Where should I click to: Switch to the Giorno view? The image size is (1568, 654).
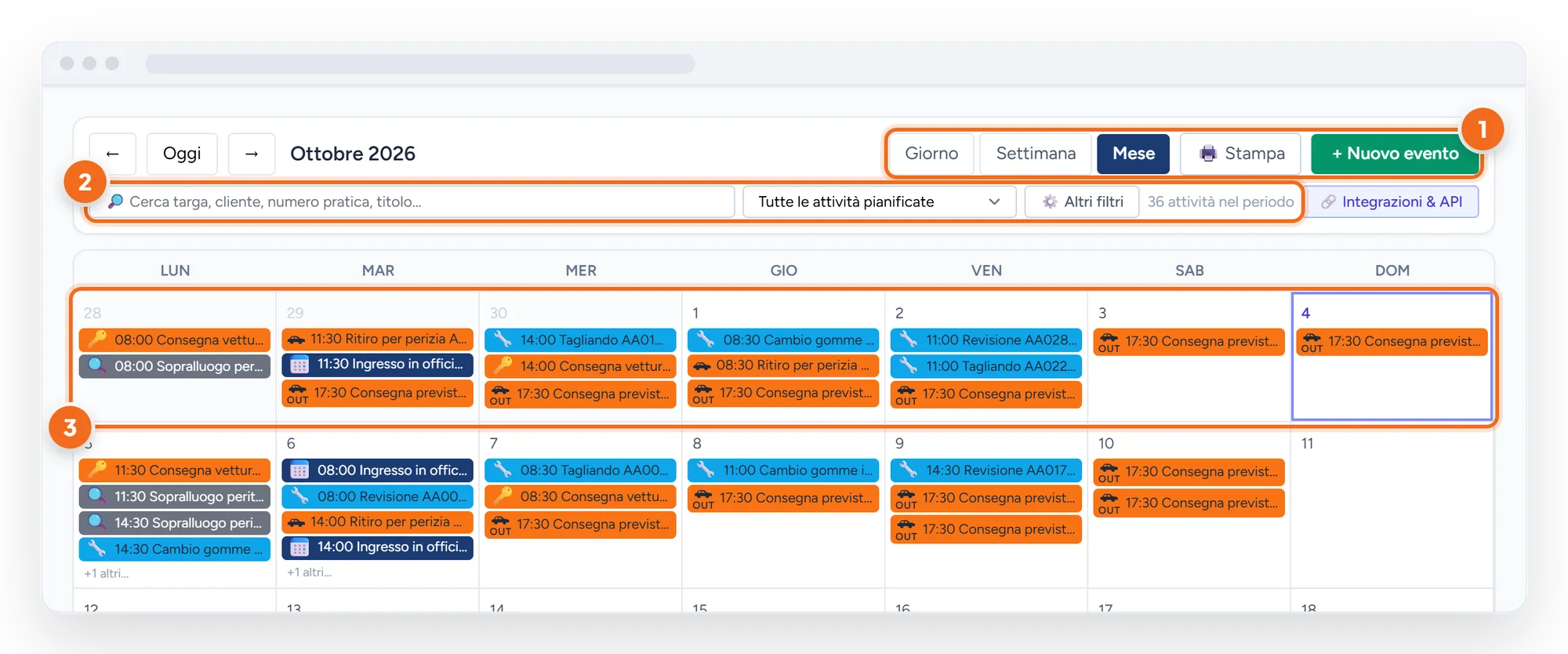coord(931,154)
